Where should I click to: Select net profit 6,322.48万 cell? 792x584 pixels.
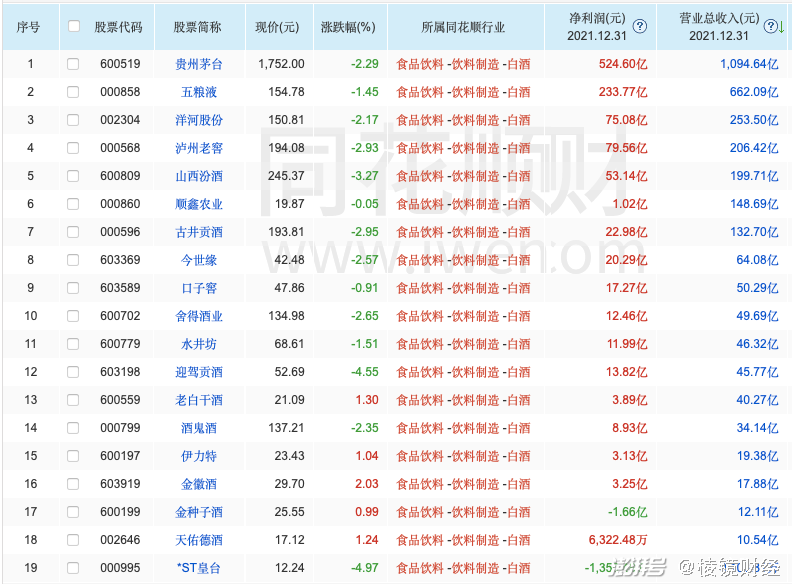pyautogui.click(x=618, y=540)
